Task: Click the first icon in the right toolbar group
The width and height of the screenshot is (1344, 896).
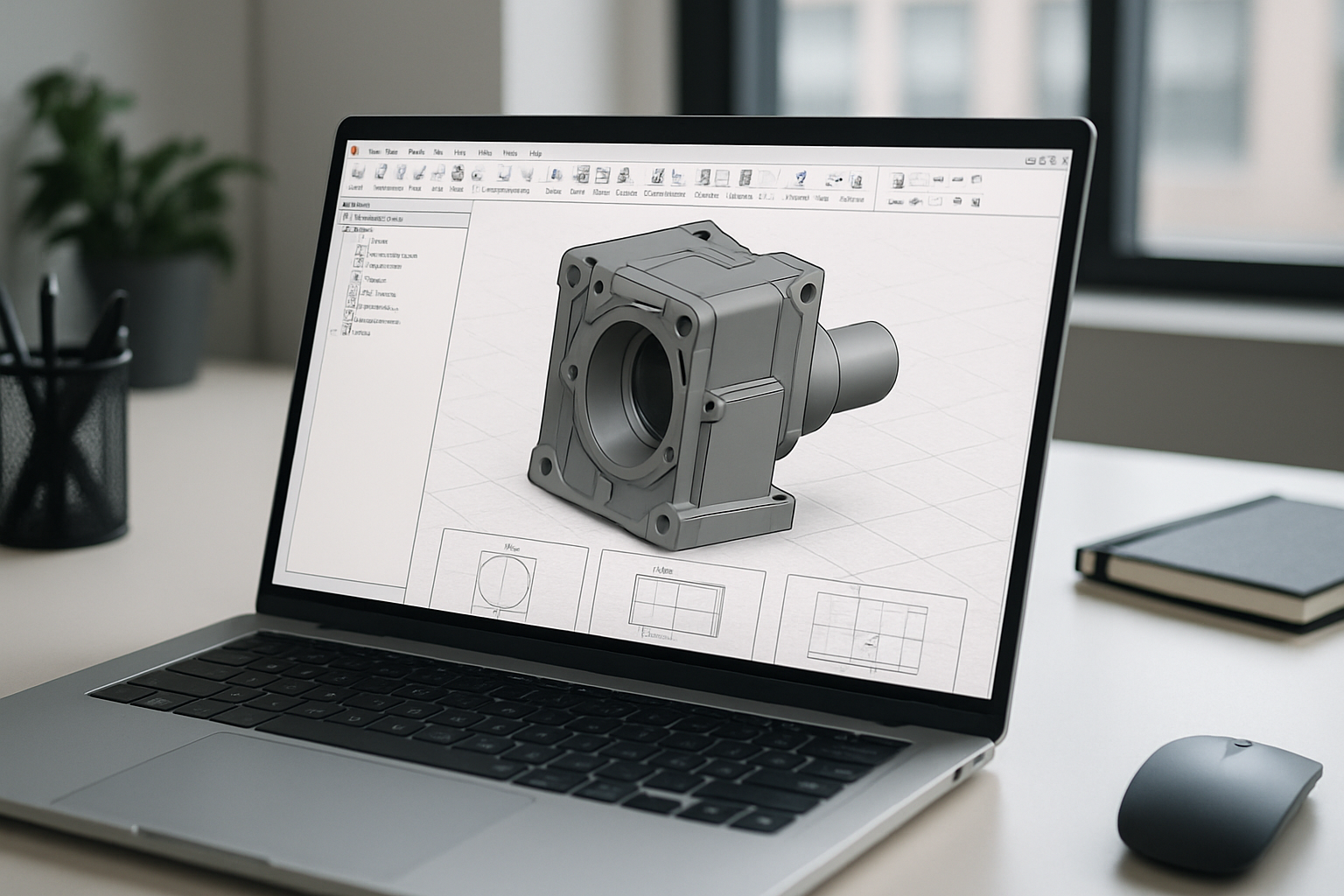Action: (897, 180)
